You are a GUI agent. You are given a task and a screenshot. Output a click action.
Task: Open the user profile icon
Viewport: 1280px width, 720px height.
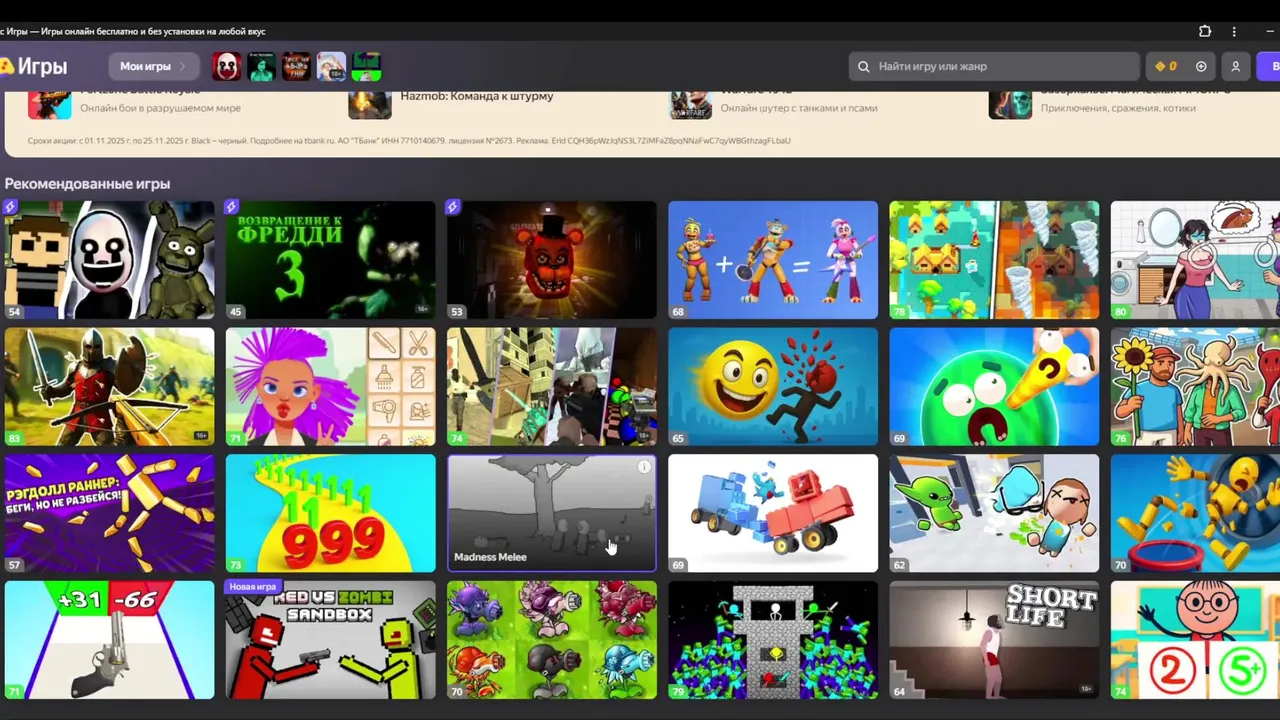pyautogui.click(x=1235, y=67)
